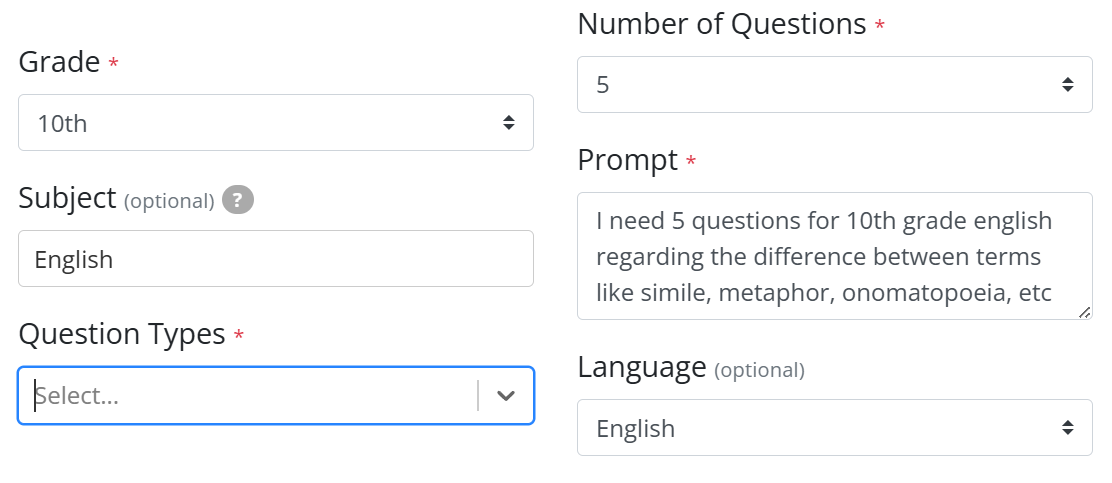
Task: Click the Number of Questions label
Action: tap(722, 24)
